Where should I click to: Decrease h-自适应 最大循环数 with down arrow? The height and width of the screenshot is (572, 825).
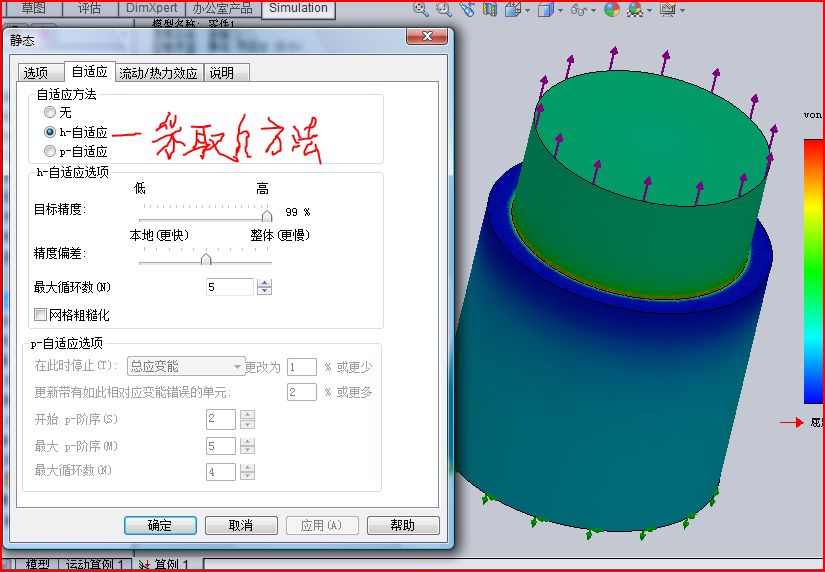click(264, 291)
